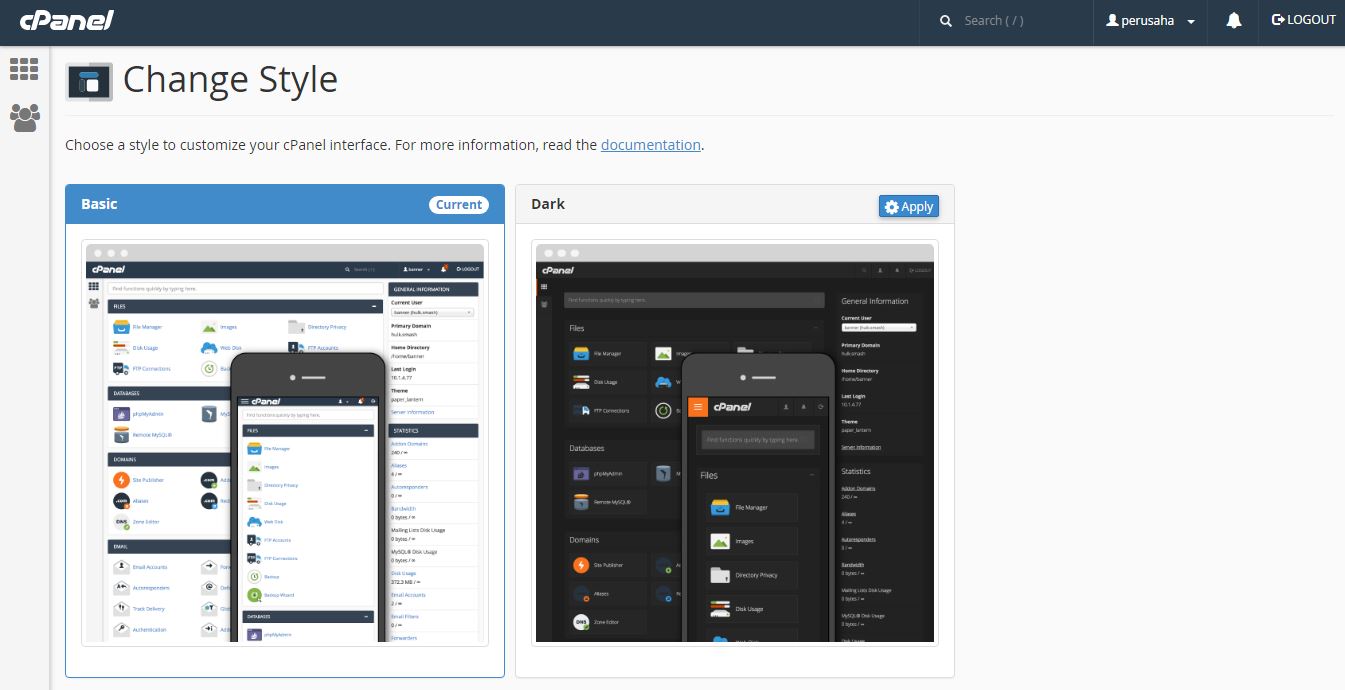
Task: Focus the Search input field
Action: coord(1023,21)
